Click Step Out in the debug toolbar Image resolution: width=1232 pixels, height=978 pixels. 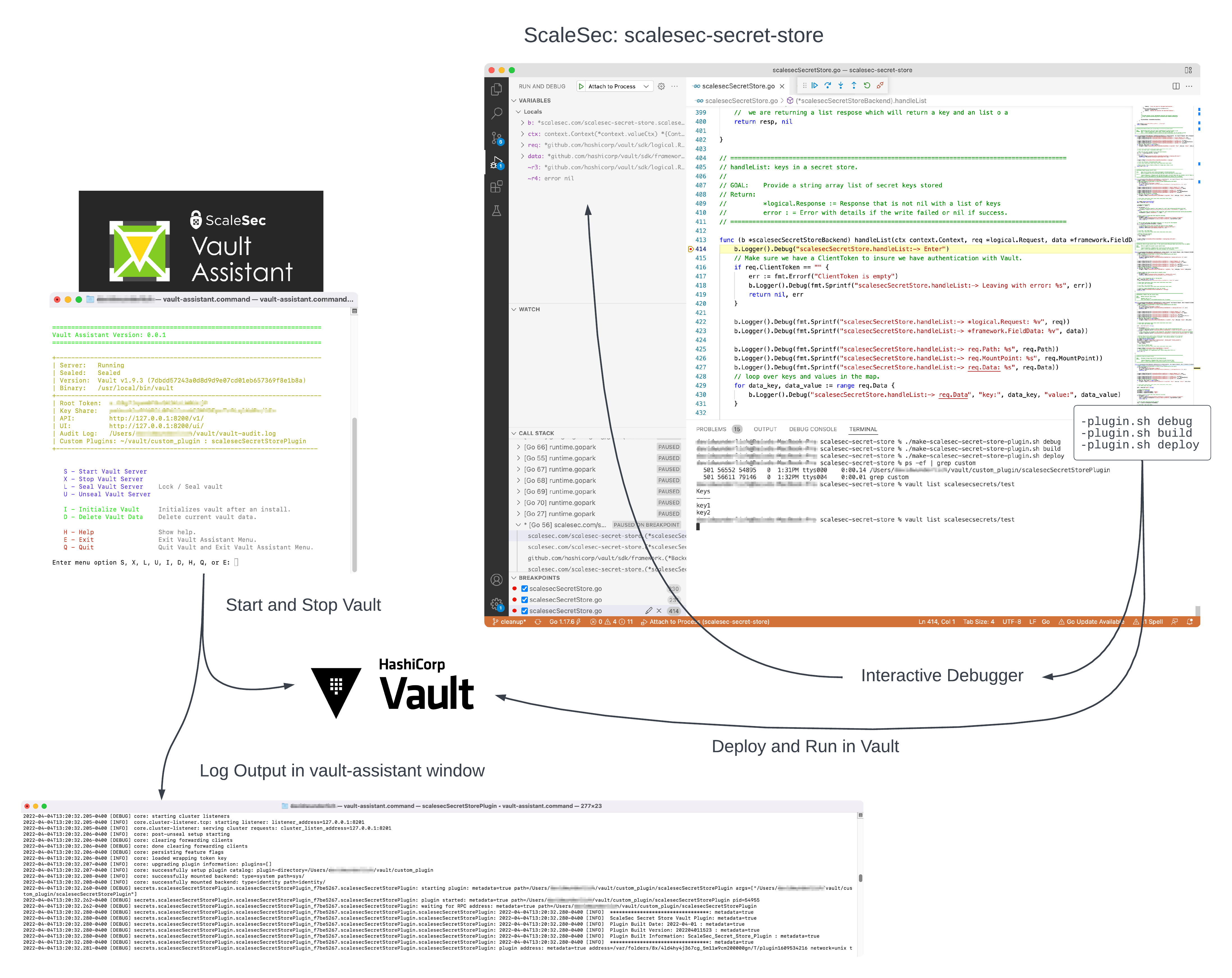tap(854, 86)
